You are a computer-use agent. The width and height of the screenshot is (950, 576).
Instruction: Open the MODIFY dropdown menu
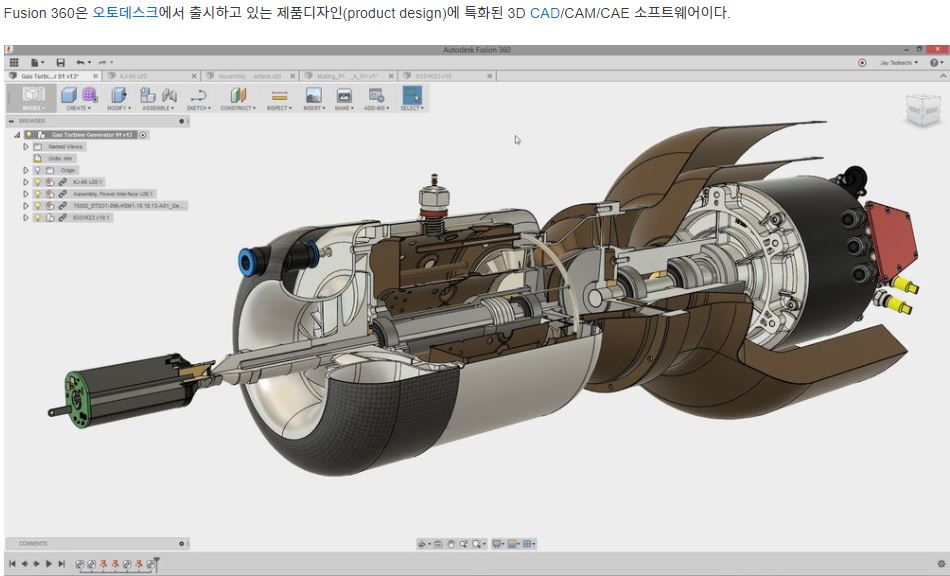coord(119,108)
